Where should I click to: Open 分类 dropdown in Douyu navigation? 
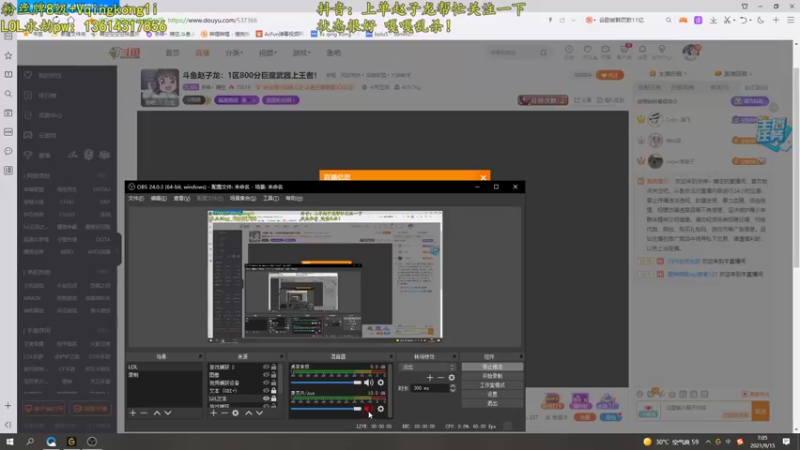click(x=234, y=53)
